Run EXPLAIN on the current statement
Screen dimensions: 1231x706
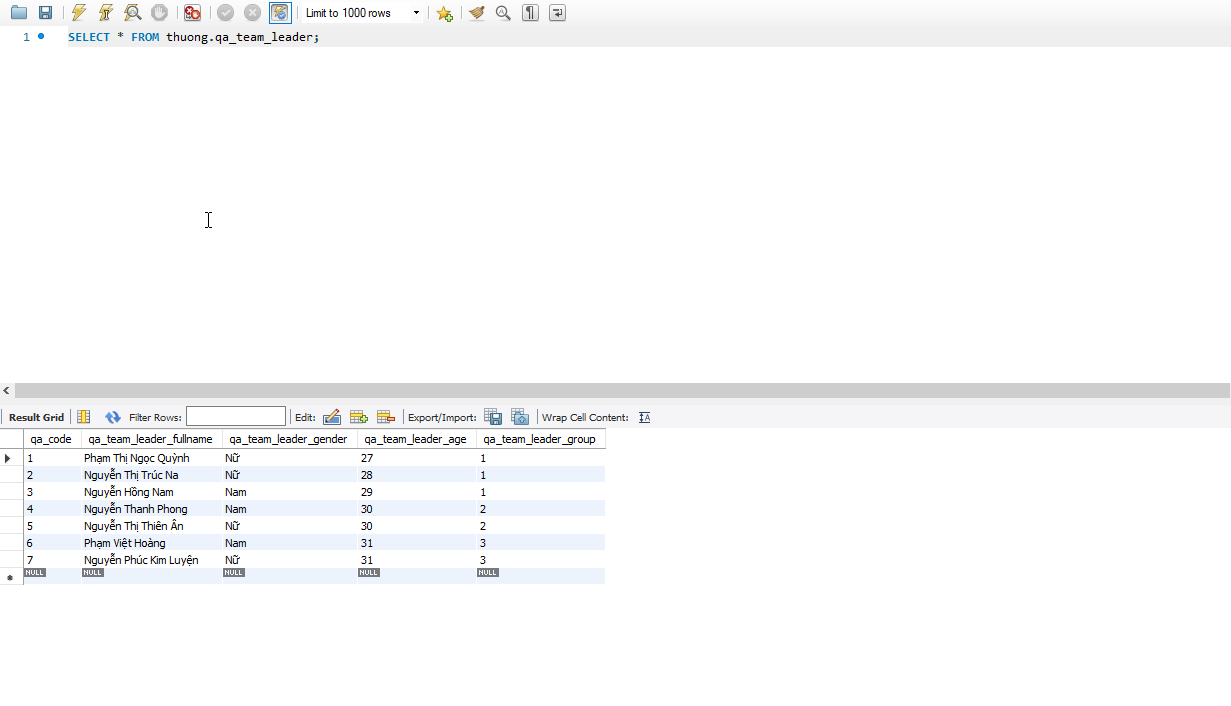click(132, 13)
